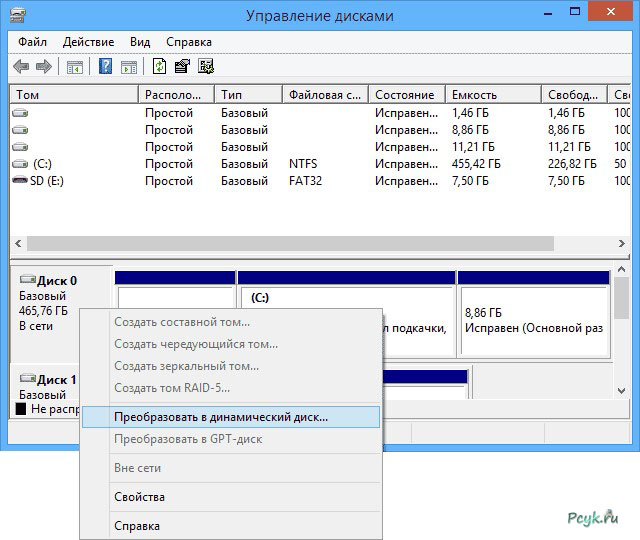The width and height of the screenshot is (640, 540).
Task: Click the 8,86 ГБ capacity cell in list
Action: click(x=470, y=130)
